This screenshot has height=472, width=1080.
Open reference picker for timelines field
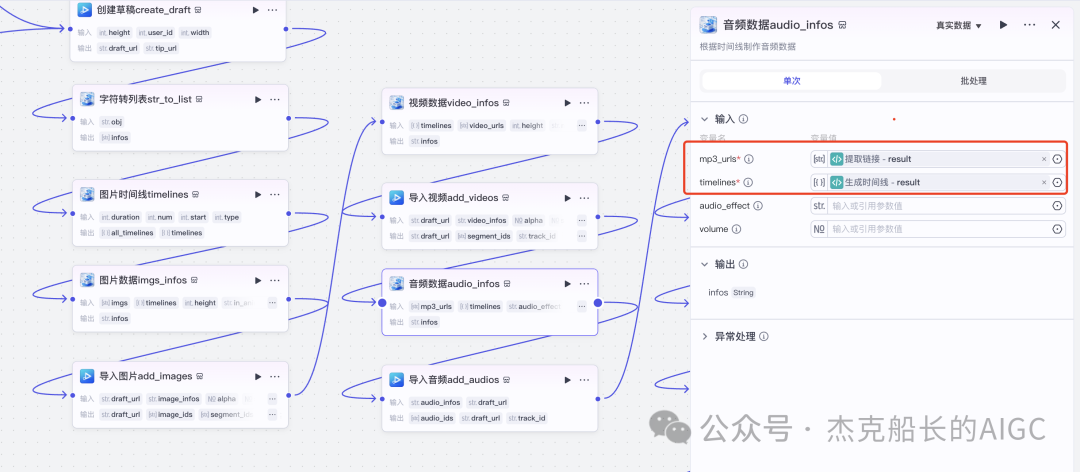(x=1057, y=183)
